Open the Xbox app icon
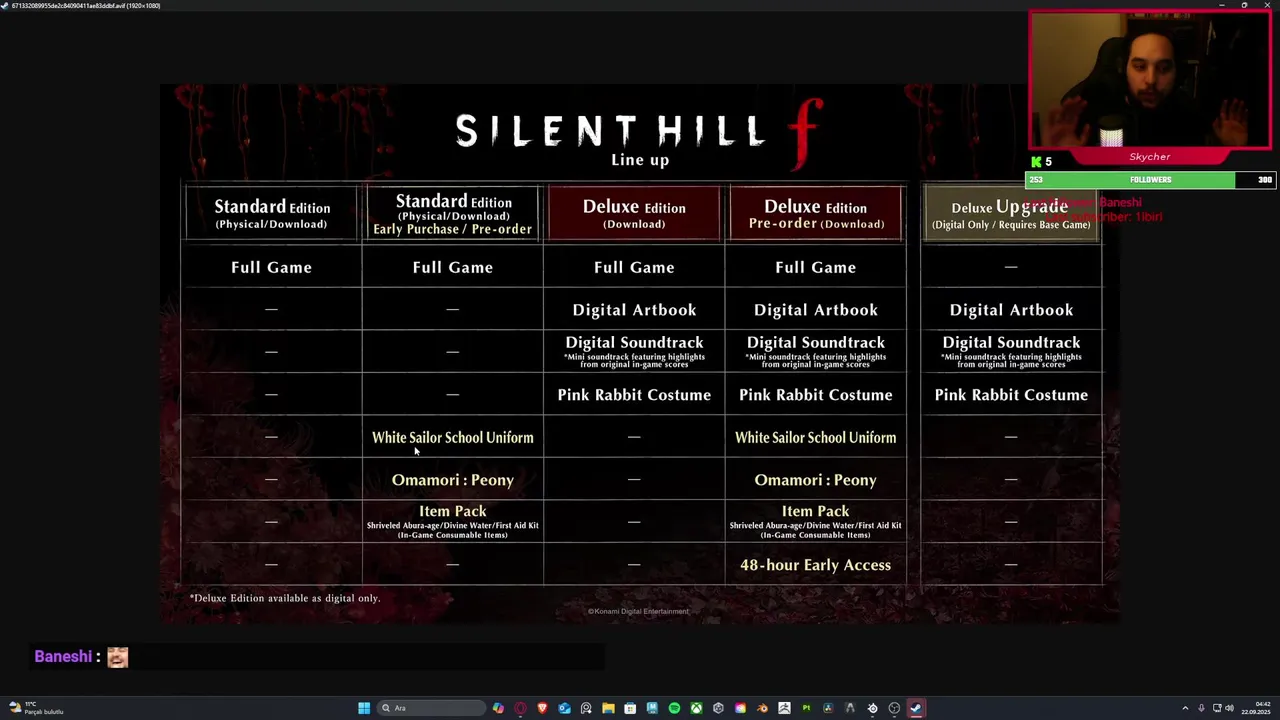This screenshot has height=720, width=1280. (x=696, y=708)
